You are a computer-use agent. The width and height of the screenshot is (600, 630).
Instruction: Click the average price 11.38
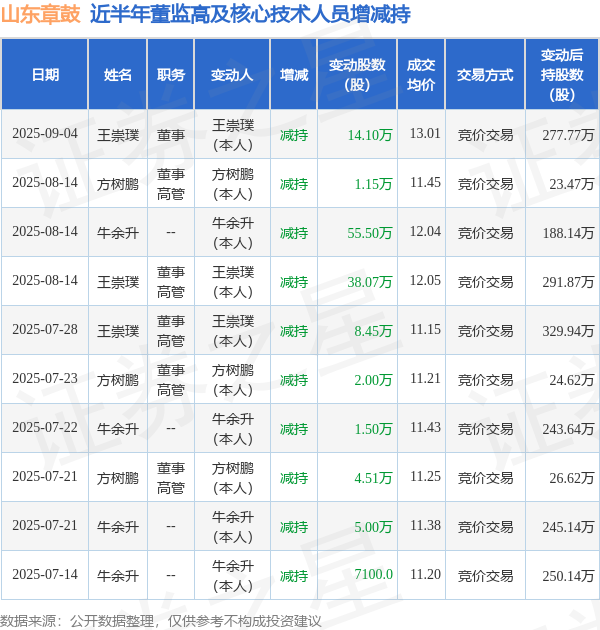coord(425,526)
